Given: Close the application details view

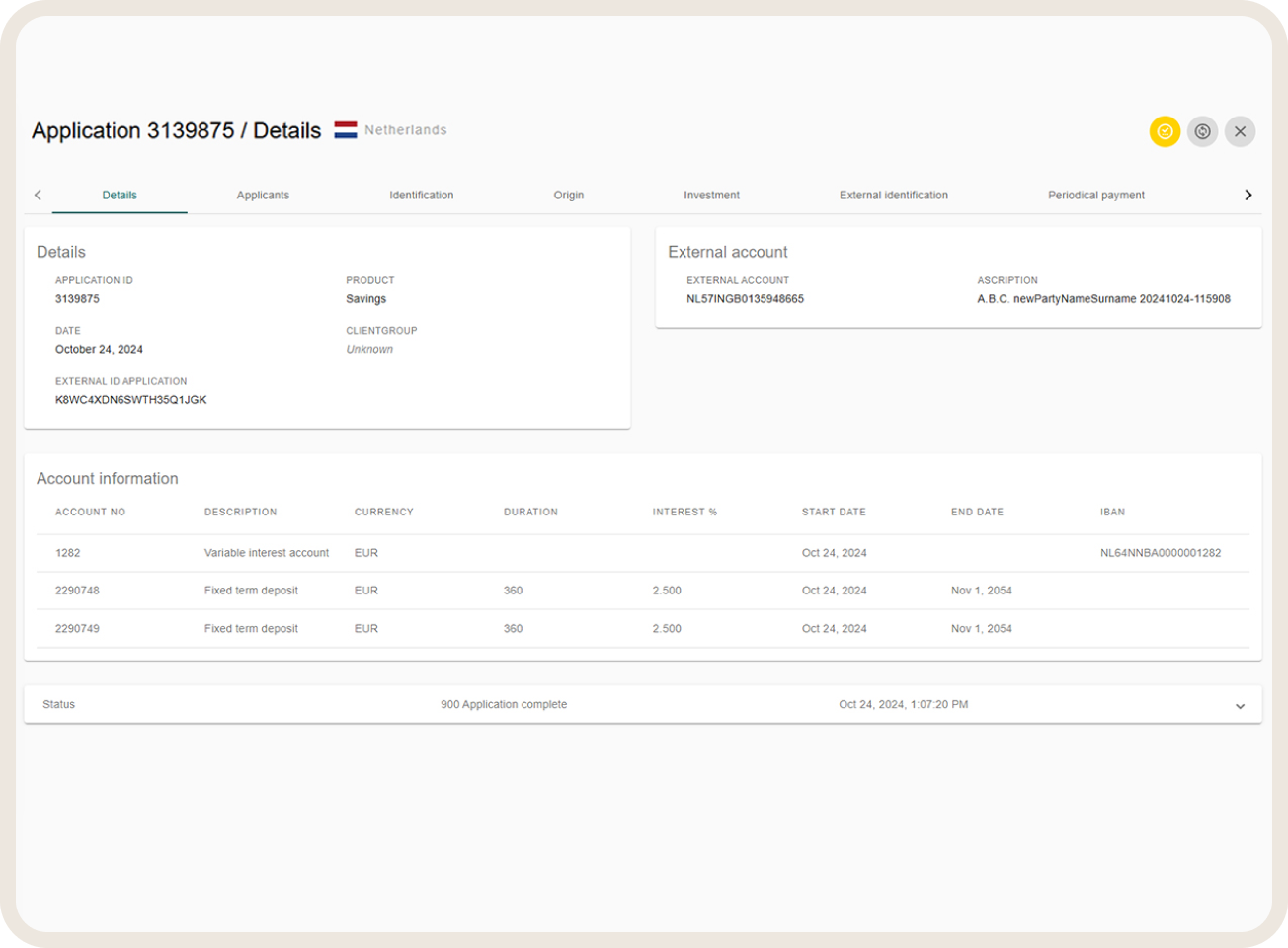Looking at the screenshot, I should pos(1240,131).
